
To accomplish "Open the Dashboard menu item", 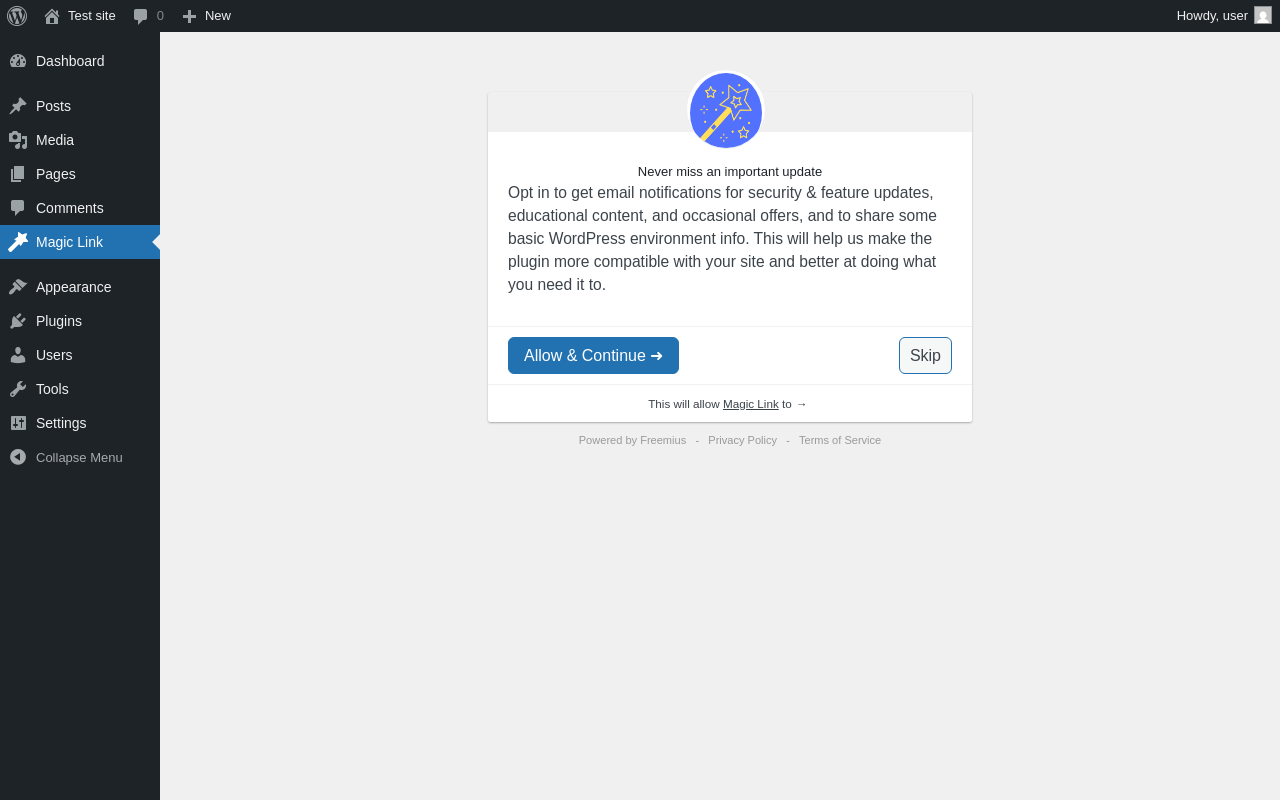I will tap(80, 61).
